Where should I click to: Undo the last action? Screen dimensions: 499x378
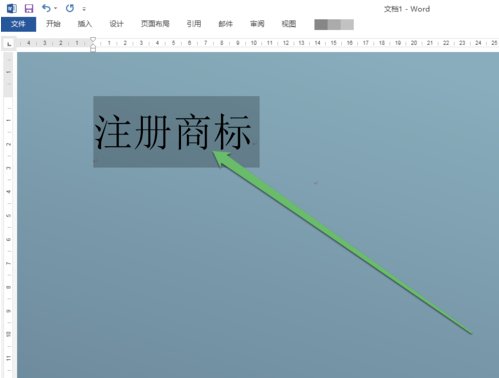[x=46, y=8]
